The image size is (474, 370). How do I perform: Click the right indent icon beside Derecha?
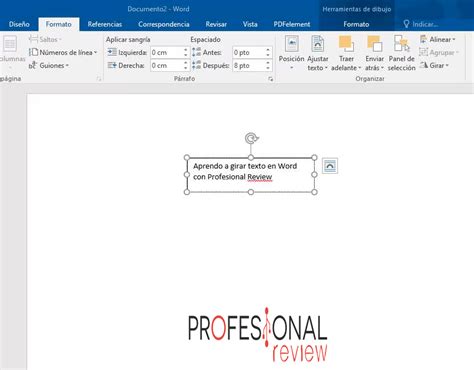tap(112, 65)
